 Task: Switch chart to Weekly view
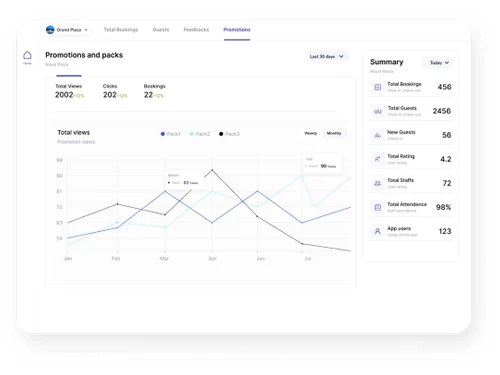311,133
